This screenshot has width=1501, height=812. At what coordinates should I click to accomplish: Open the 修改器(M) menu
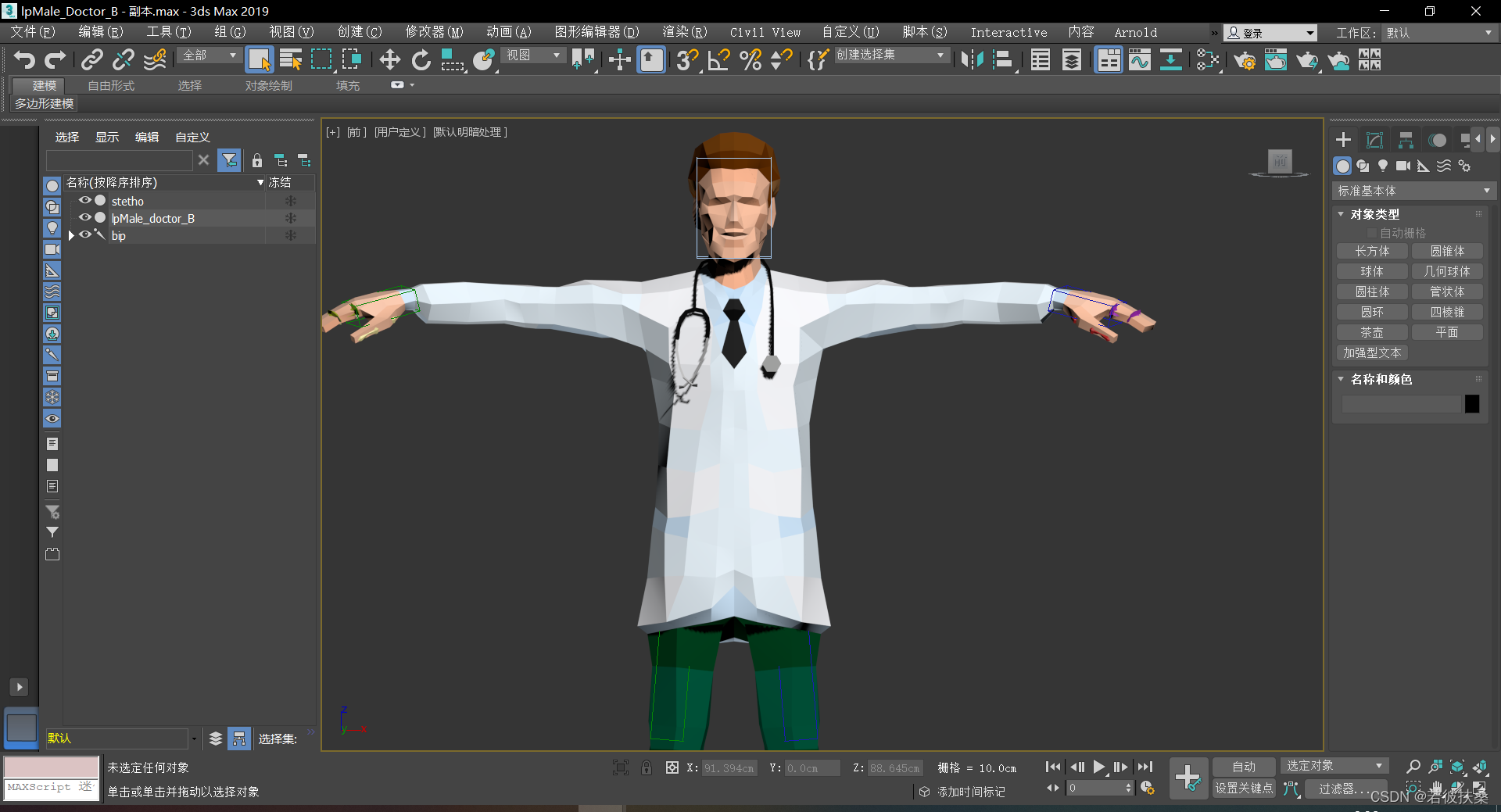(x=434, y=32)
